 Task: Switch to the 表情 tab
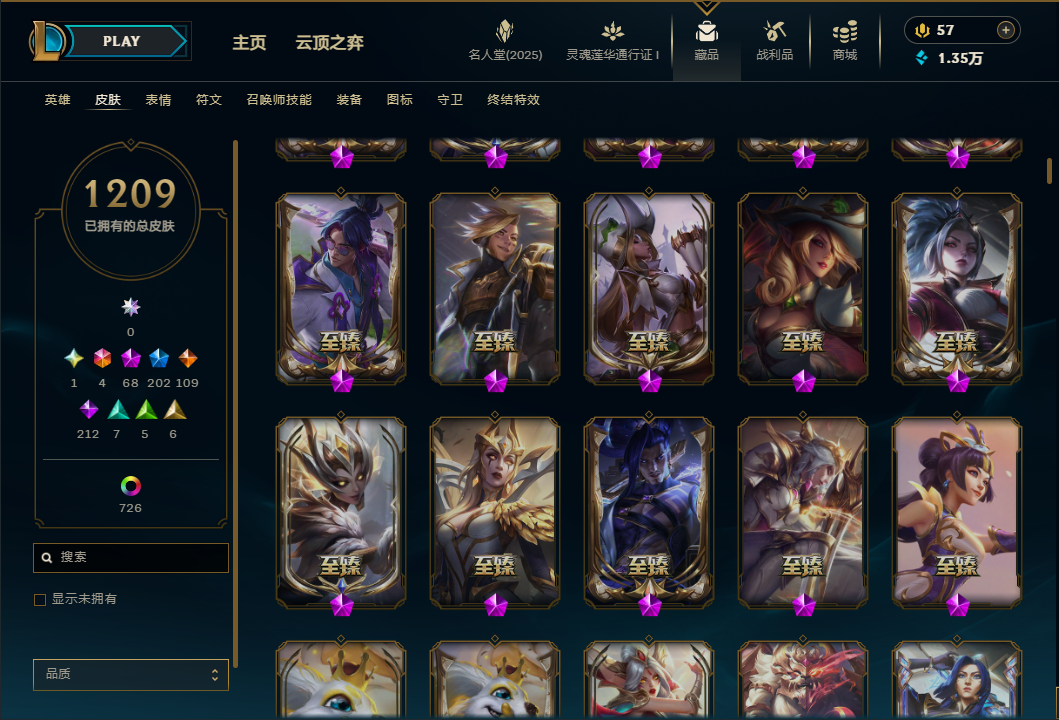point(158,100)
